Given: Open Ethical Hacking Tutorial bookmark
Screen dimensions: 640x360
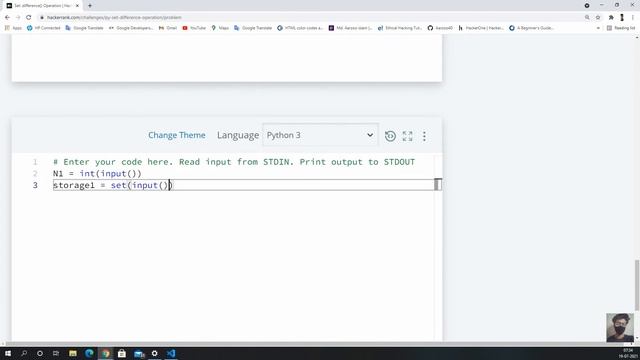Looking at the screenshot, I should (400, 28).
